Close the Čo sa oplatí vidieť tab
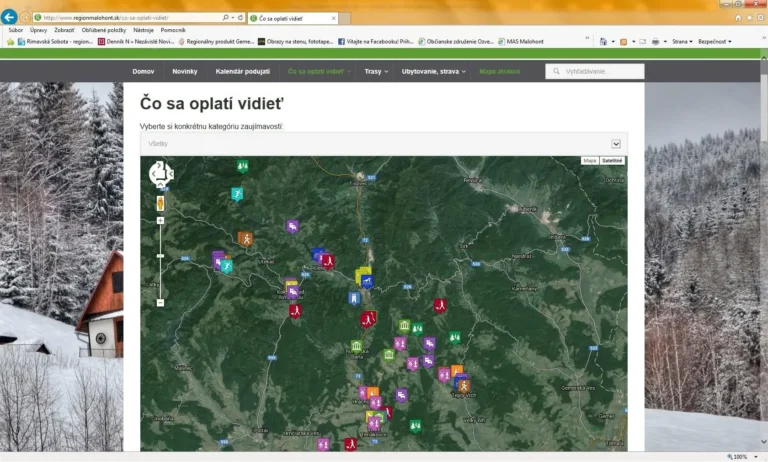Viewport: 768px width, 462px height. point(334,18)
